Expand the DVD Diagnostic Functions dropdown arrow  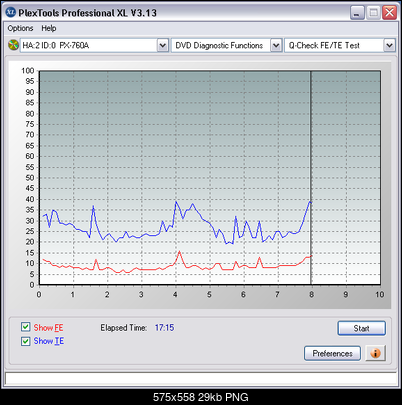[276, 45]
